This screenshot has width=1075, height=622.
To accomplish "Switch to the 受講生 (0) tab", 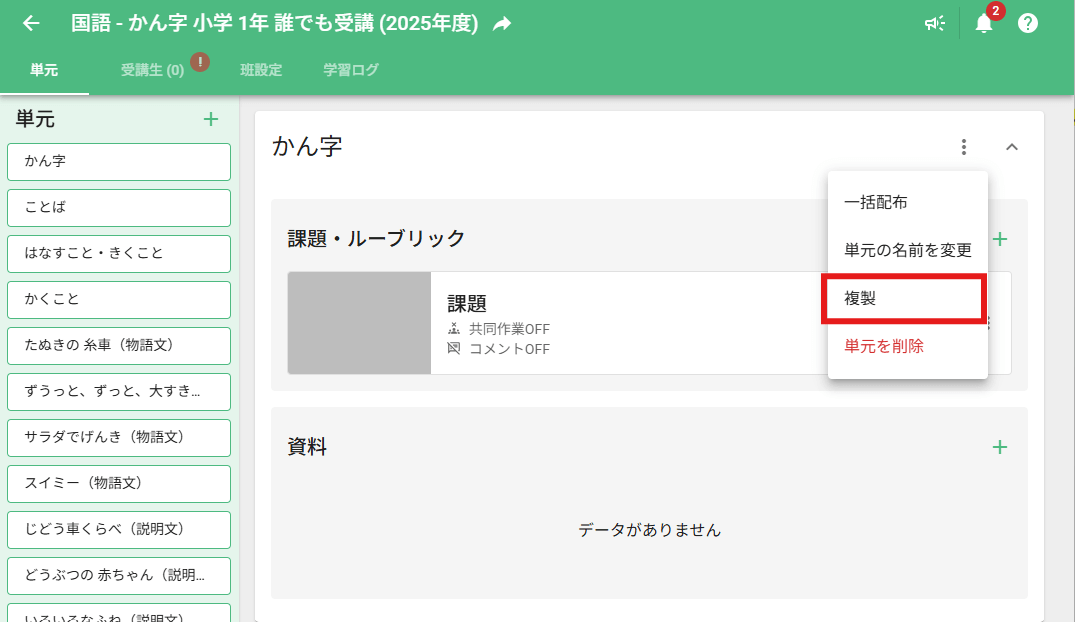I will pyautogui.click(x=152, y=70).
